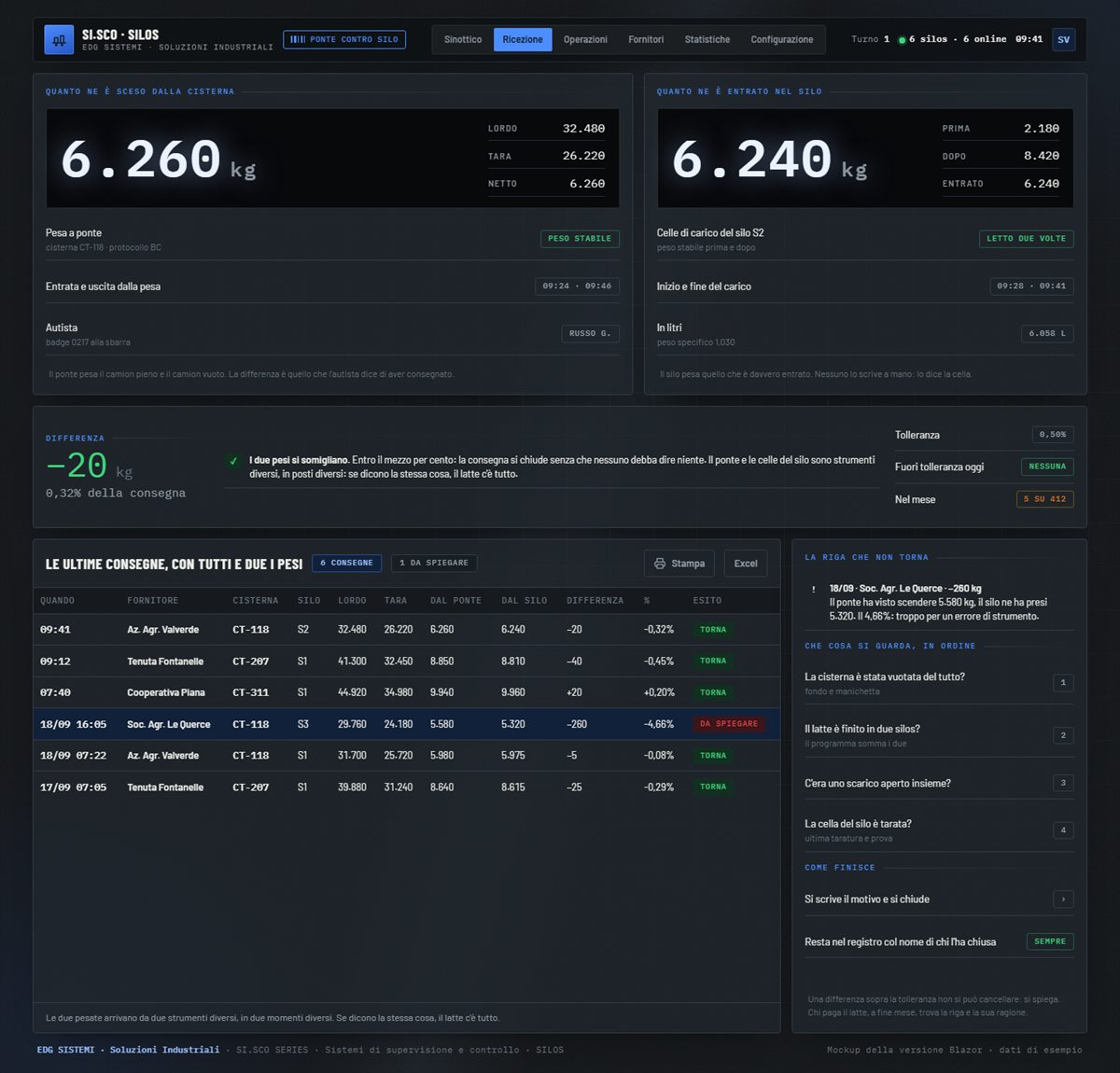Screen dimensions: 1120x1073
Task: Click the '0,50%' tolerance value
Action: [x=1053, y=435]
